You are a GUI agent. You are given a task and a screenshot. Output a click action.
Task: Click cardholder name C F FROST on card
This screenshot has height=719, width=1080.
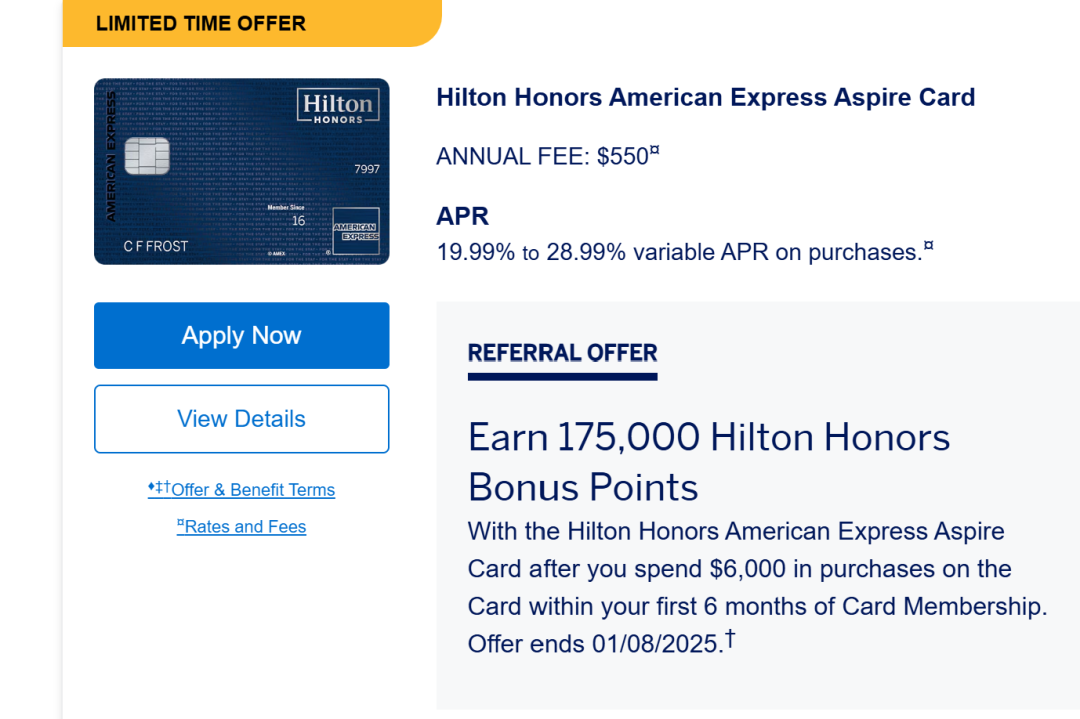click(x=156, y=247)
